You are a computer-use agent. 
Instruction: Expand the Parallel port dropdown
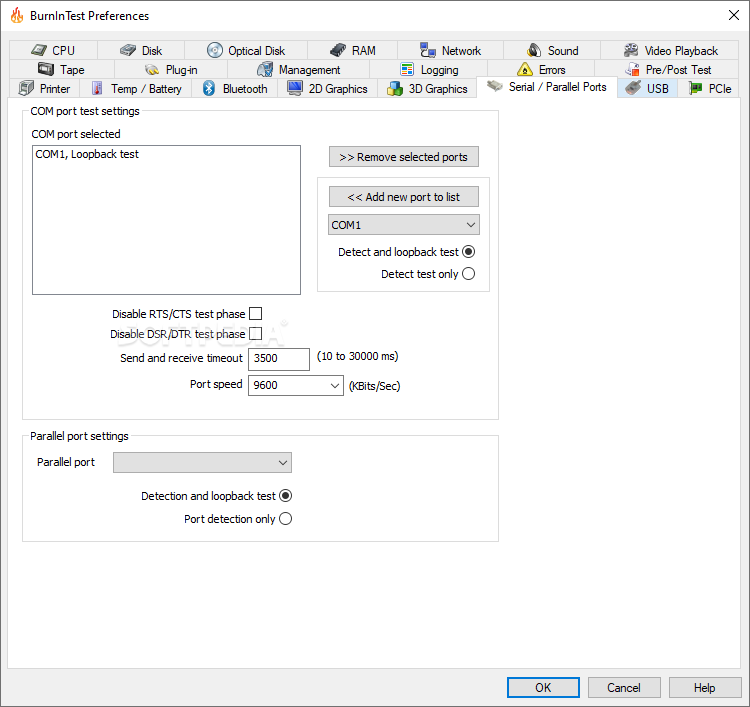[x=202, y=463]
